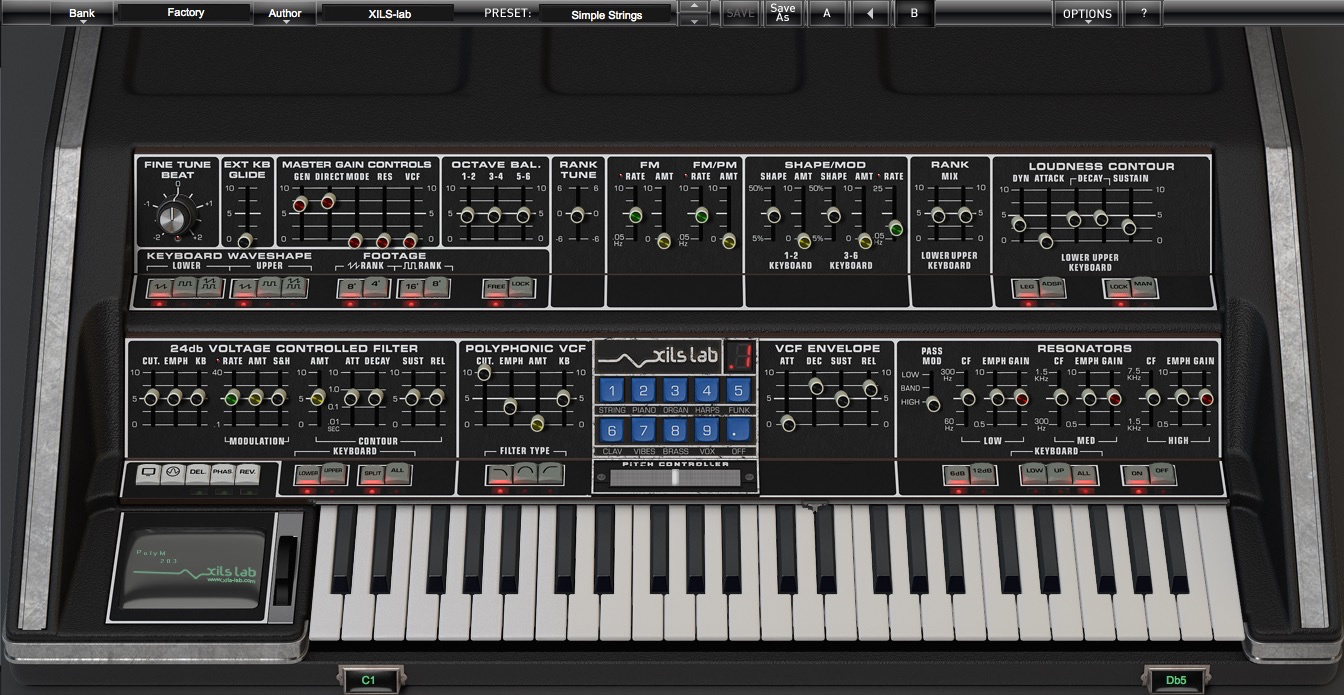Open the OPTIONS menu
Image resolution: width=1344 pixels, height=695 pixels.
coord(1086,14)
